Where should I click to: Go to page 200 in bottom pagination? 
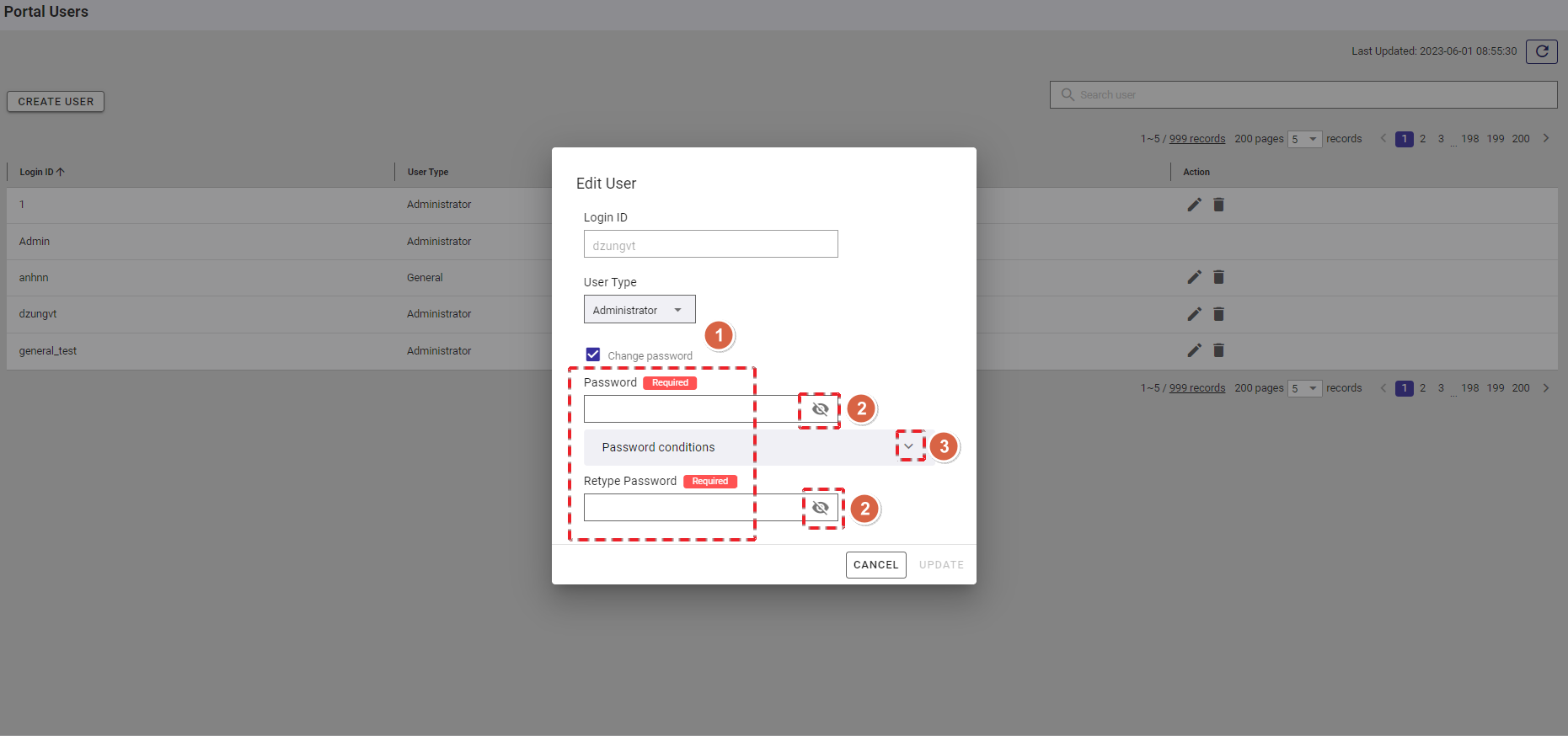tap(1520, 388)
